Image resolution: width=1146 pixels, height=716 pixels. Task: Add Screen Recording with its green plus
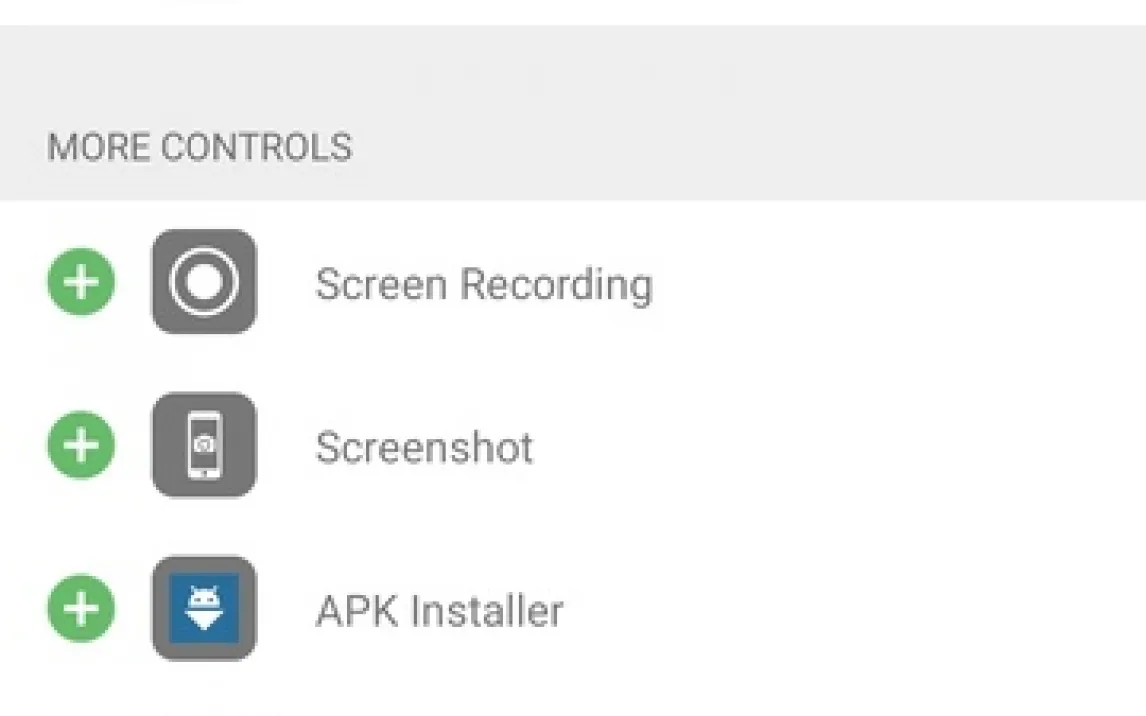(x=81, y=282)
